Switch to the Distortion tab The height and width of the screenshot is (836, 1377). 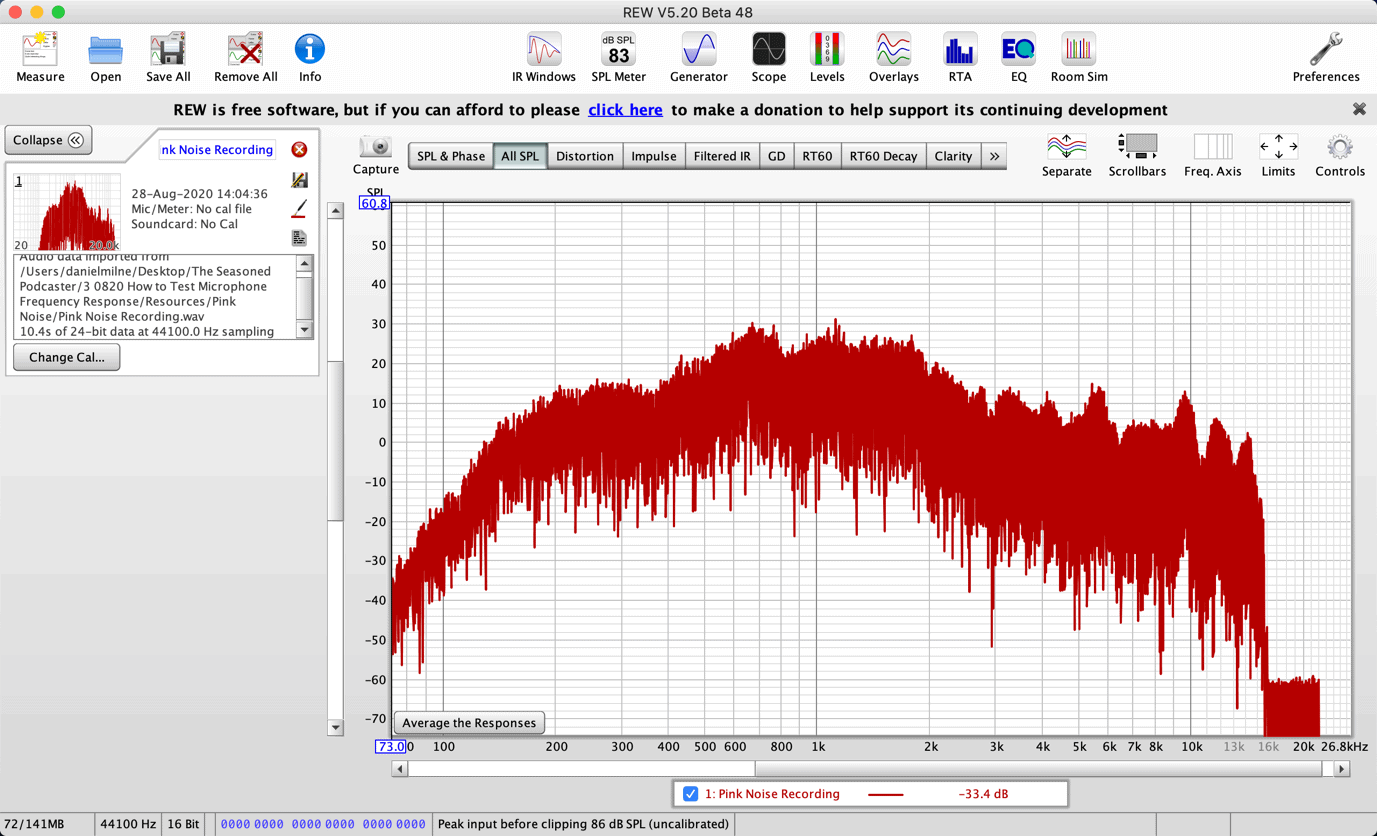585,156
